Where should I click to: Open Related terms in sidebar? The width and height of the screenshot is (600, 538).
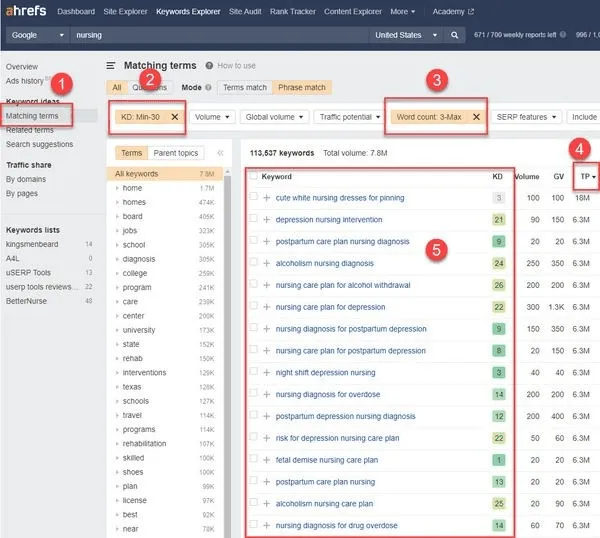[x=29, y=130]
